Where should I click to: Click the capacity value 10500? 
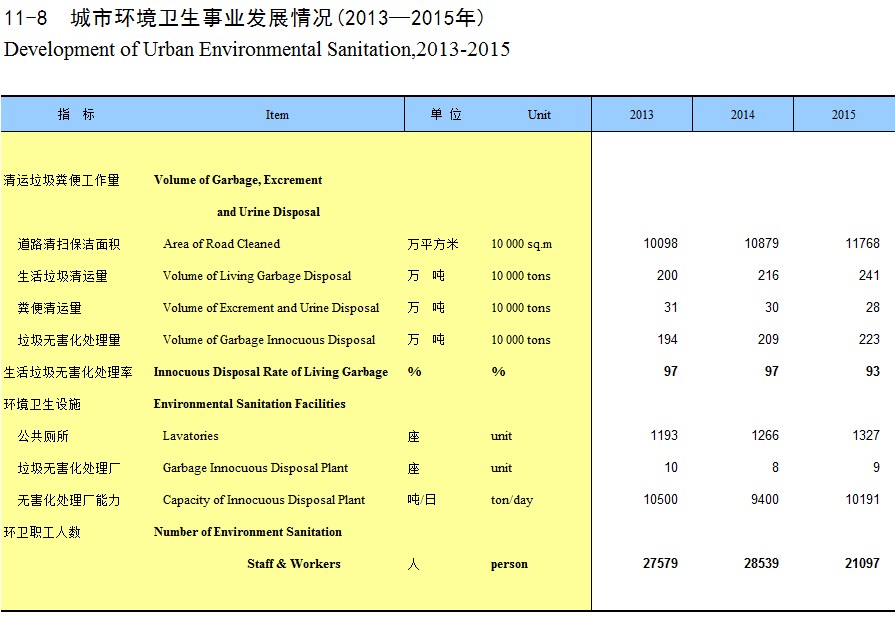click(x=660, y=499)
